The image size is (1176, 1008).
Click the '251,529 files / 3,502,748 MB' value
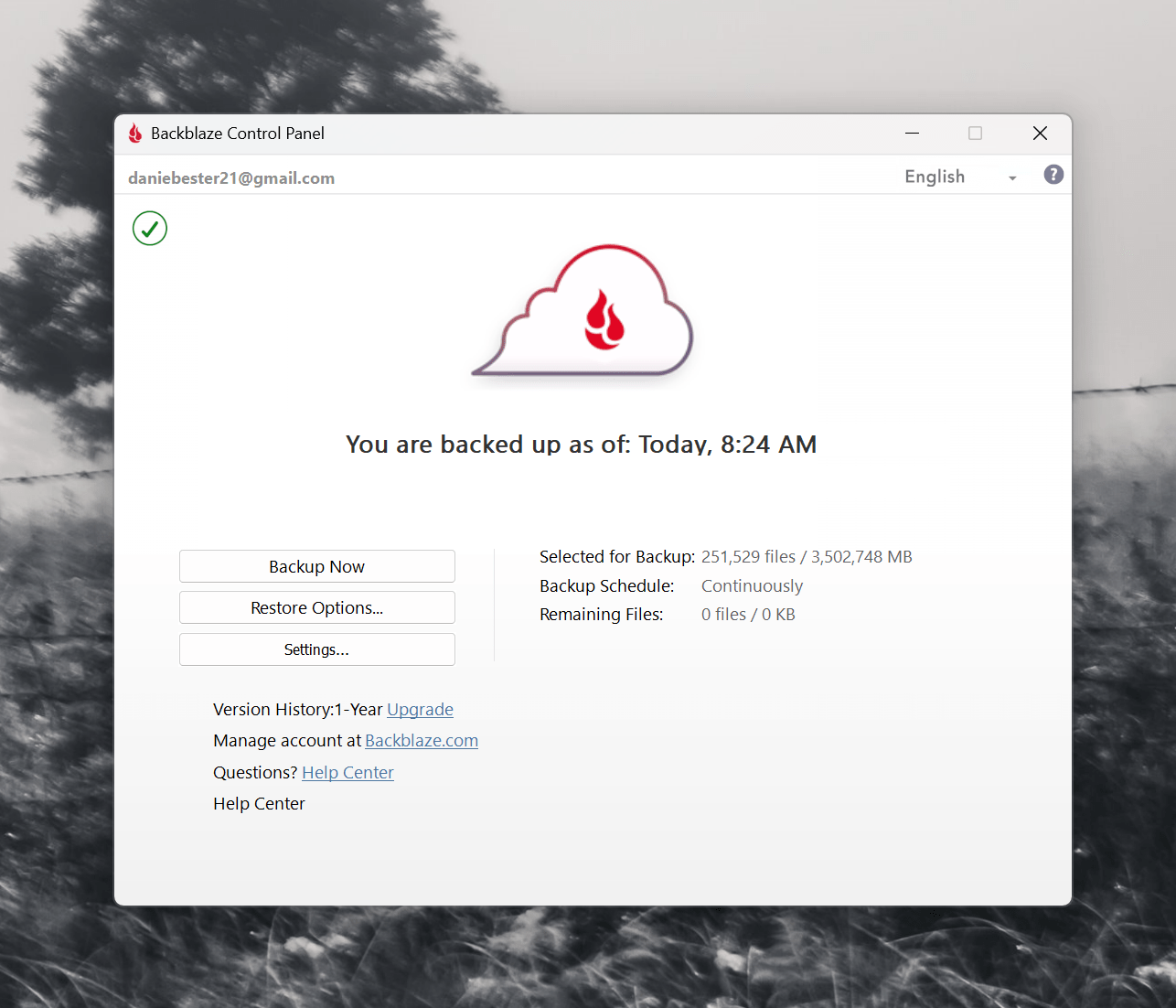coord(807,557)
